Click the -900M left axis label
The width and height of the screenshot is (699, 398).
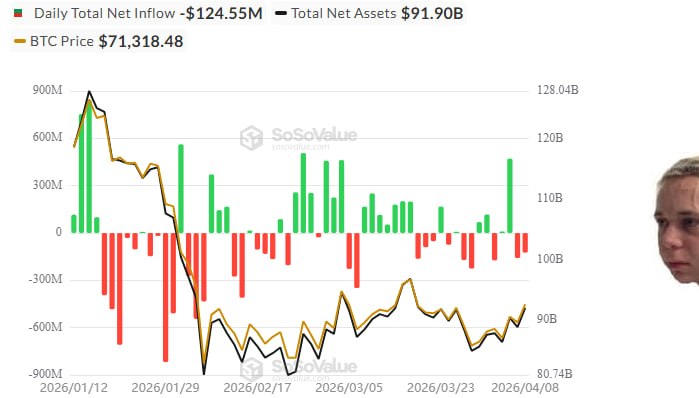[45, 374]
